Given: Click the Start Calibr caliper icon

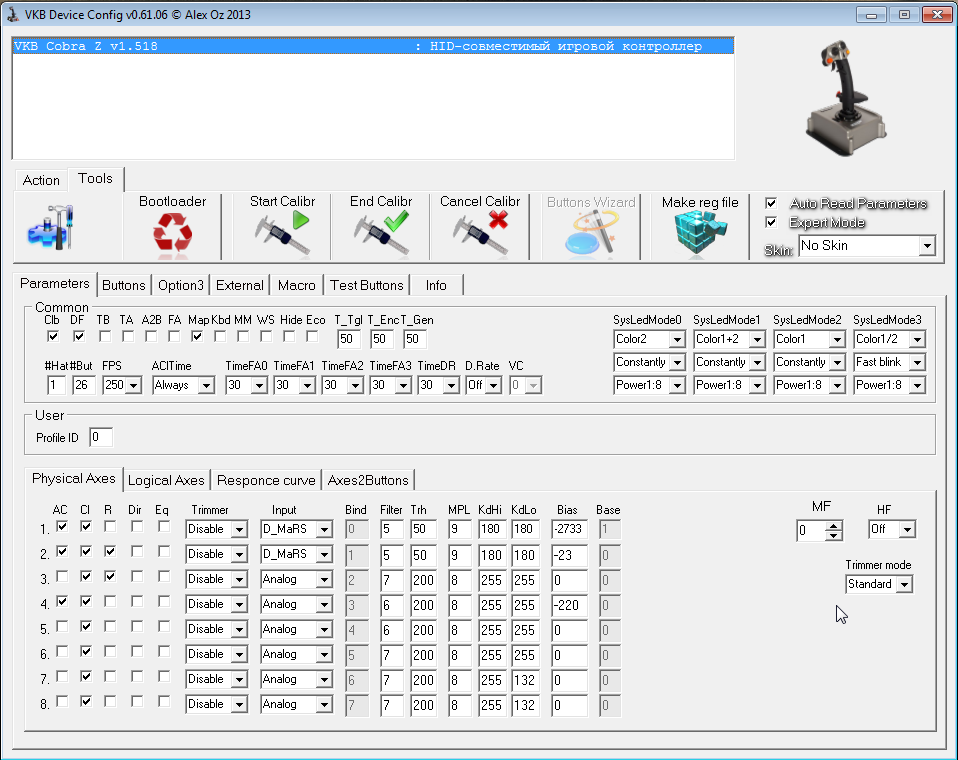Looking at the screenshot, I should coord(281,234).
